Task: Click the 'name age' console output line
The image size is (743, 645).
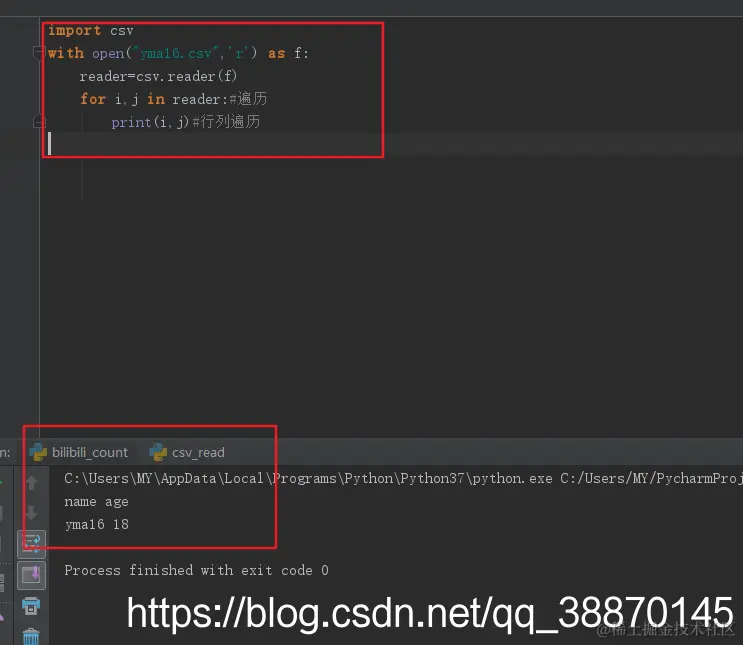Action: tap(96, 501)
